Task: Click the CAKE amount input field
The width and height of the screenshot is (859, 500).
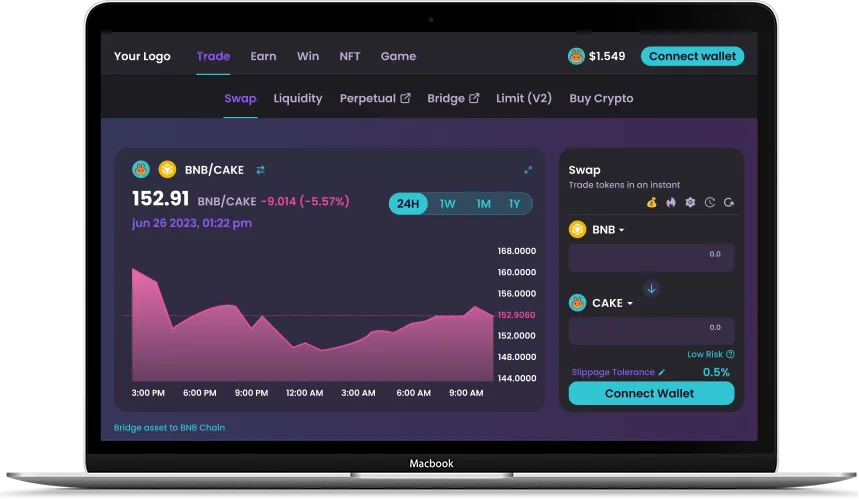Action: [651, 331]
